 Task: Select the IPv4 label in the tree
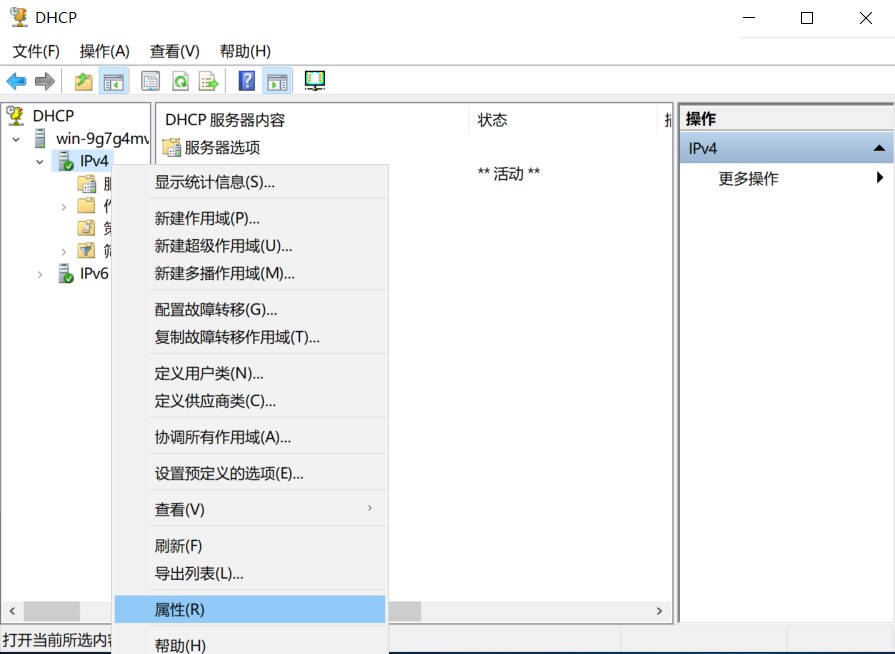94,162
